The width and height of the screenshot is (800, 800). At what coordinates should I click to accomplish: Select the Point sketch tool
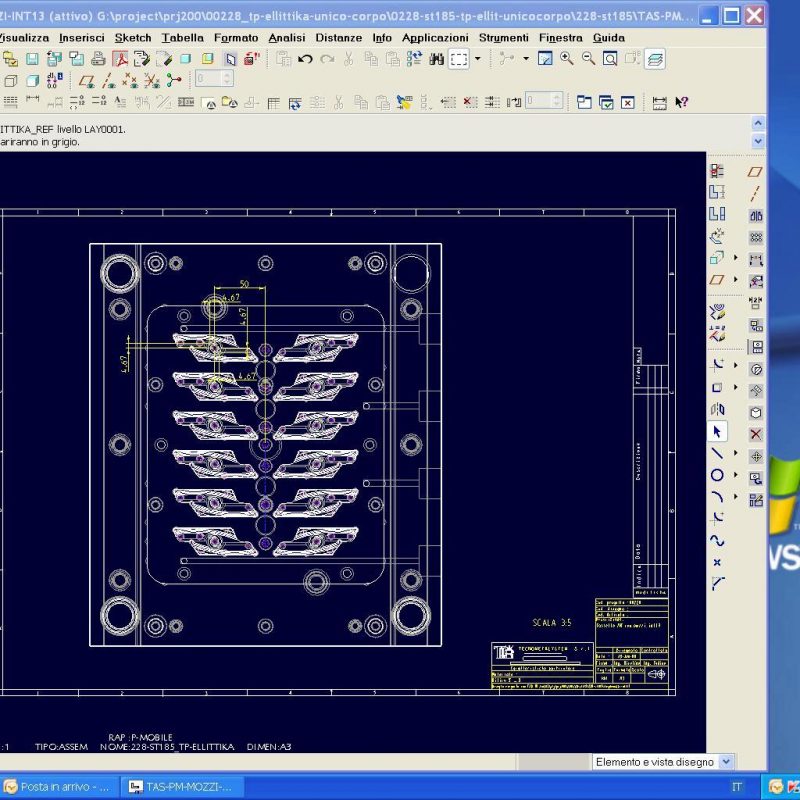pyautogui.click(x=717, y=562)
